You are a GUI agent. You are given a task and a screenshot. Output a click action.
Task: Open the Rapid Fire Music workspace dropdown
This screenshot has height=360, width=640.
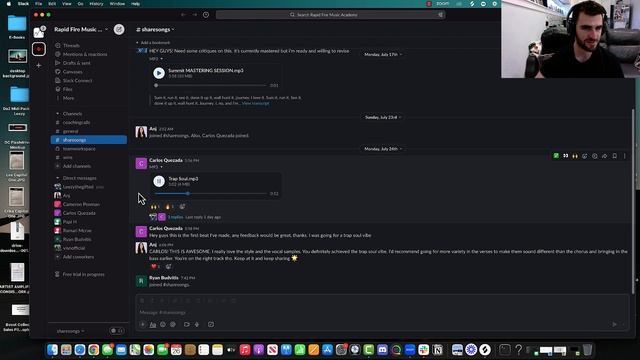[81, 29]
